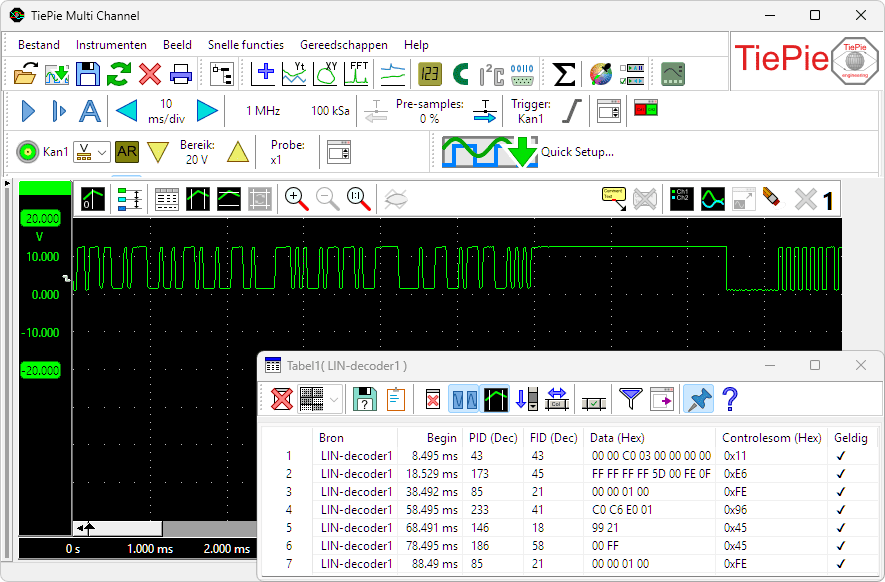The image size is (885, 582).
Task: Decrease time base with left arrow
Action: click(x=126, y=111)
